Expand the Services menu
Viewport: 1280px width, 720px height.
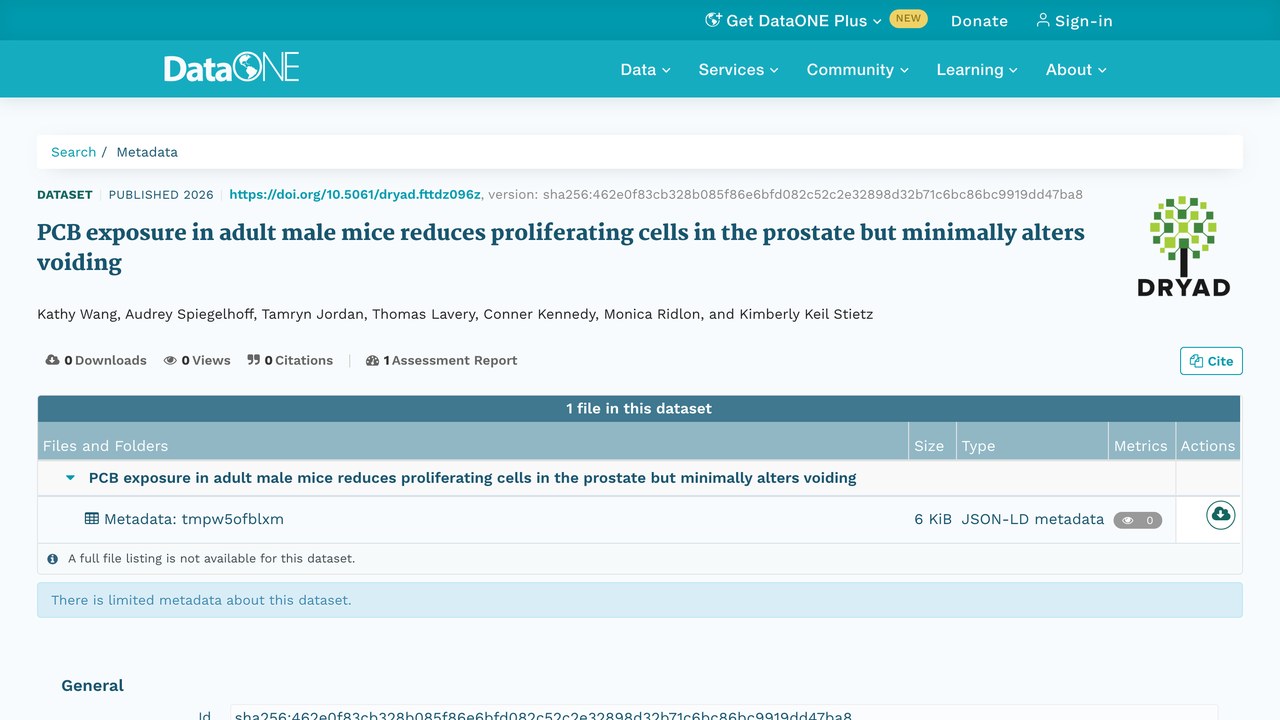738,69
